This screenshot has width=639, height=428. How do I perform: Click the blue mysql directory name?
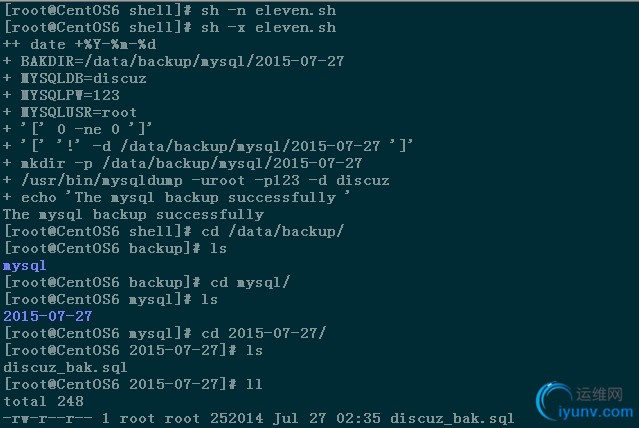pos(25,265)
